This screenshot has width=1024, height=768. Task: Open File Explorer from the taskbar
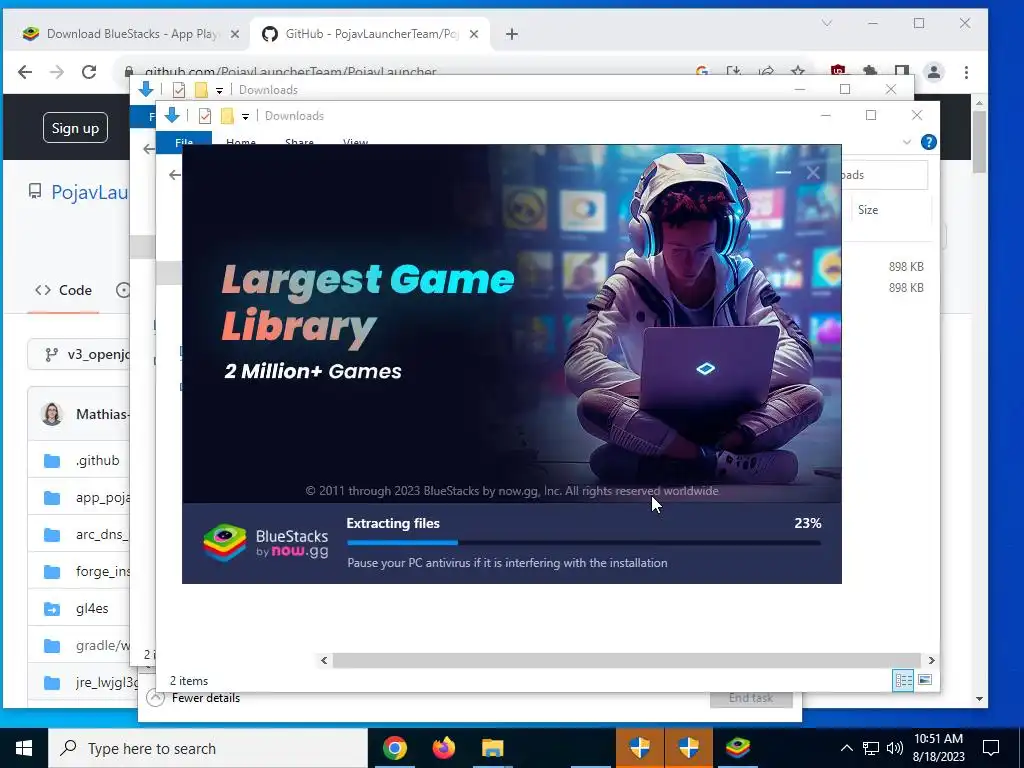click(492, 748)
